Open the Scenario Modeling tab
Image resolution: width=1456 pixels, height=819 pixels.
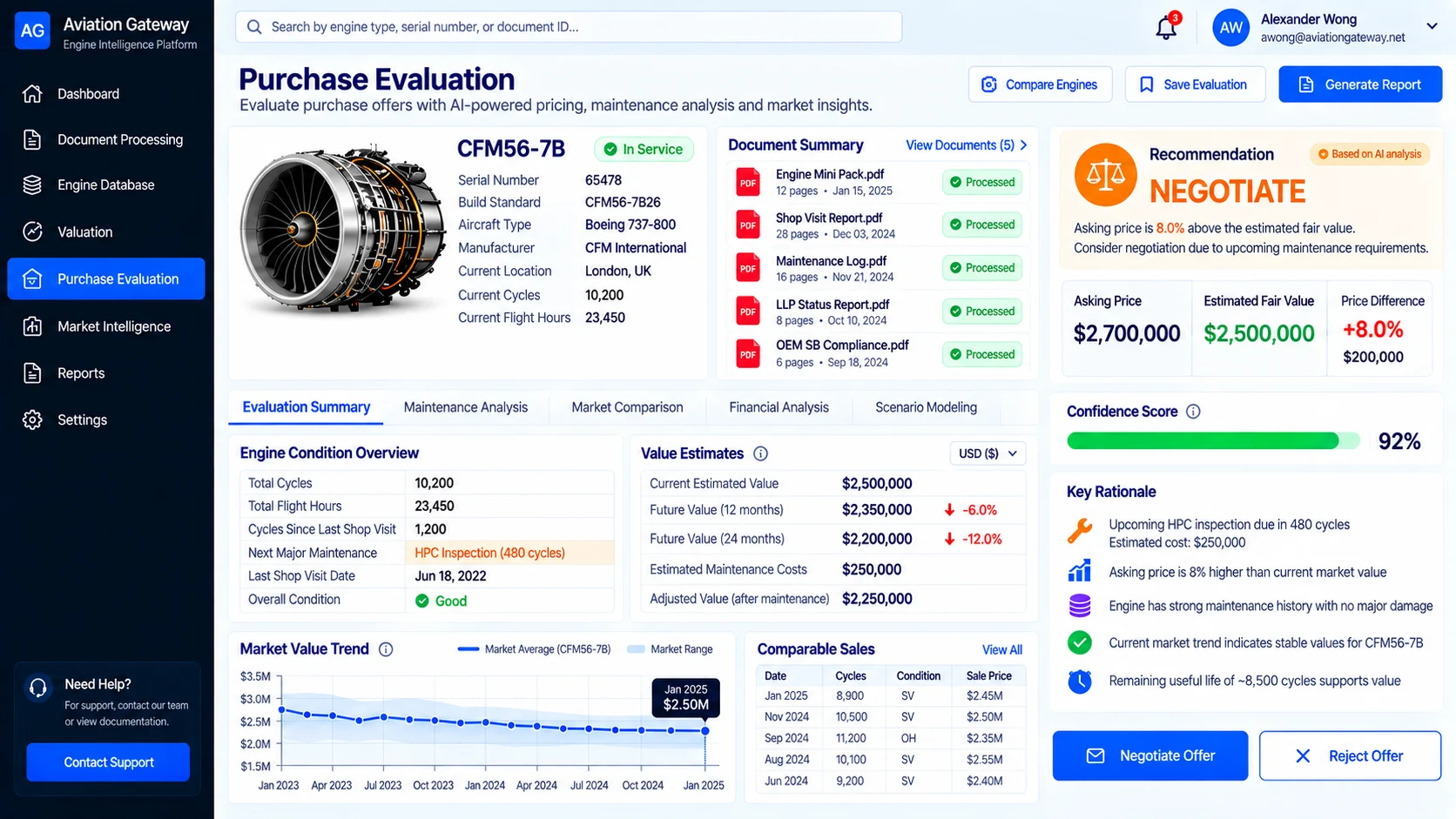926,407
